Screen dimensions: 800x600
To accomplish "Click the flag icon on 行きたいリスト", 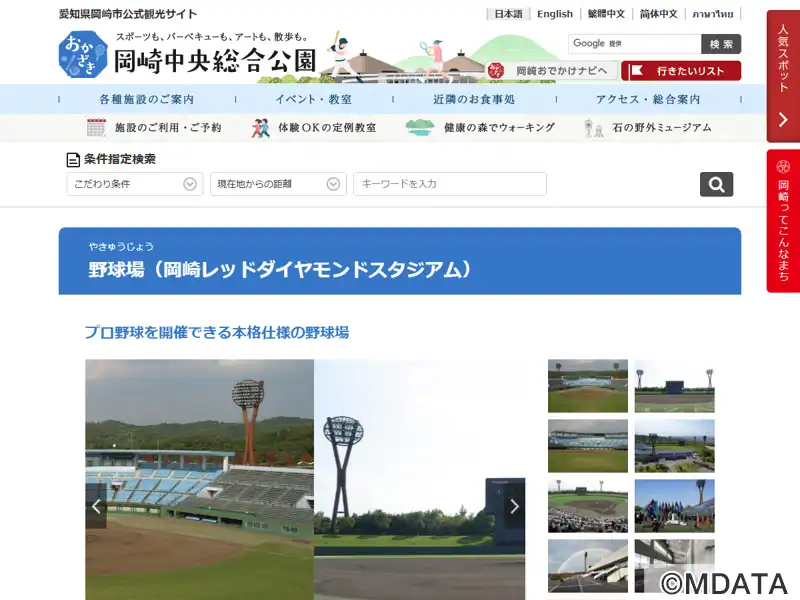I will (636, 70).
